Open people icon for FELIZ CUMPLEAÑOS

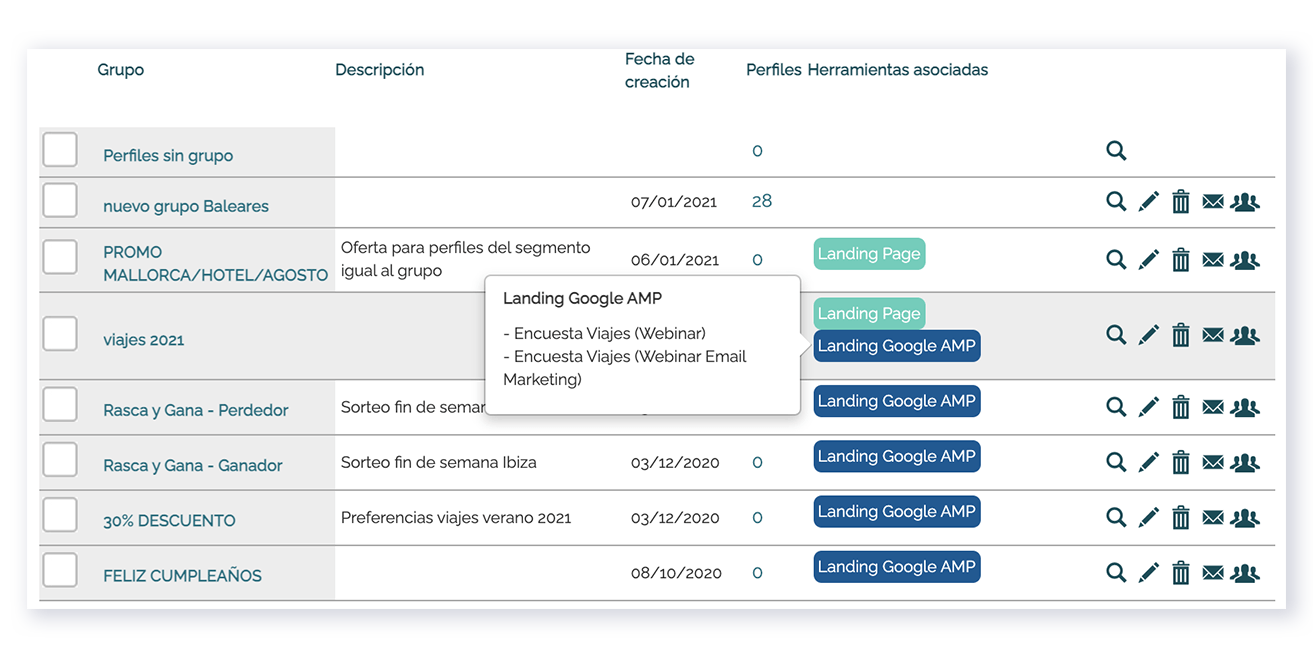[1245, 572]
